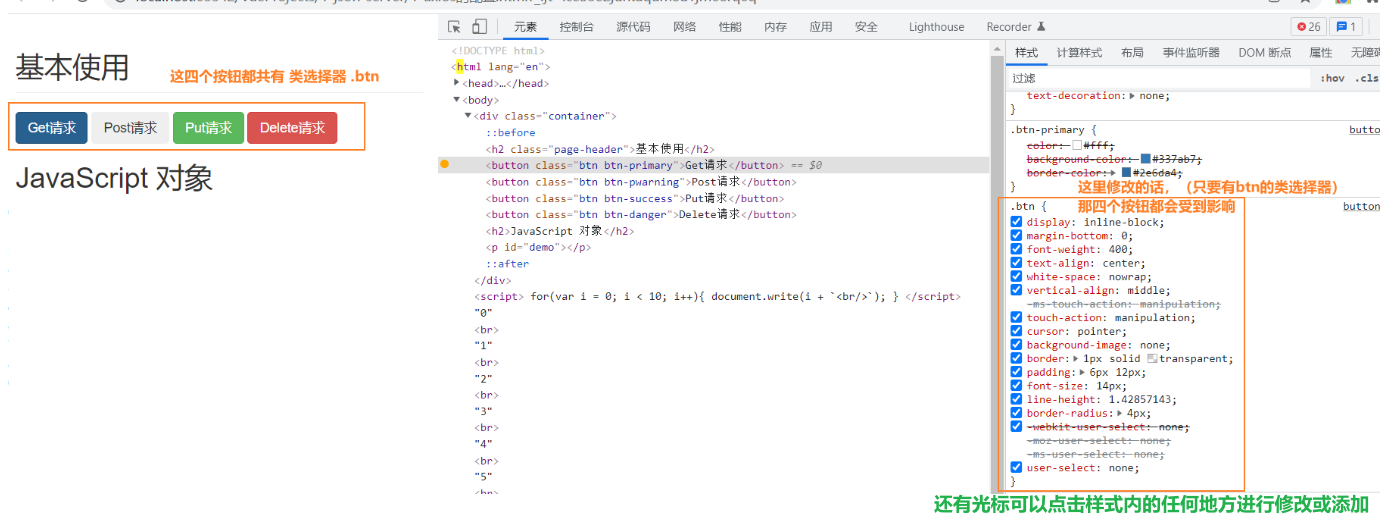Image resolution: width=1388 pixels, height=515 pixels.
Task: Open the 网络 (Network) tab
Action: pyautogui.click(x=684, y=27)
